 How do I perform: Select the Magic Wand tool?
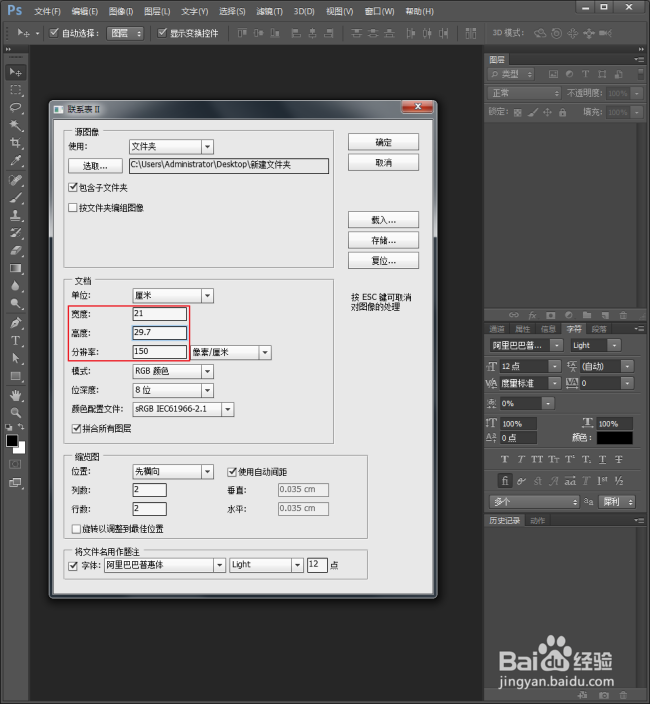16,125
